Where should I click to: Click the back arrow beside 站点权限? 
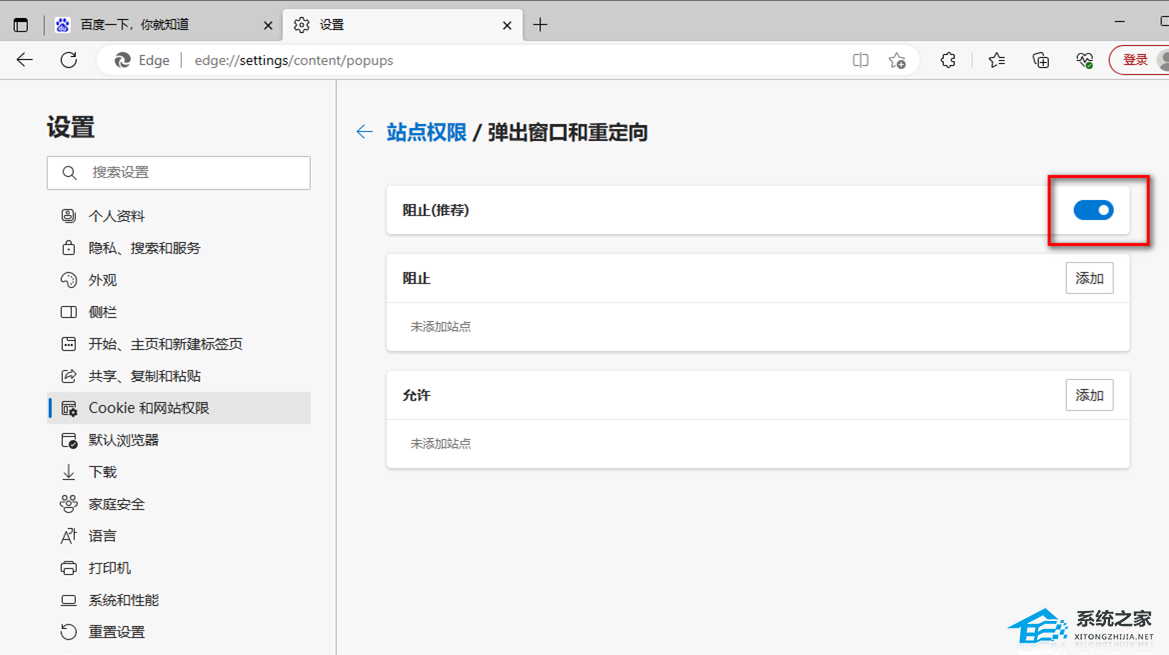[365, 132]
